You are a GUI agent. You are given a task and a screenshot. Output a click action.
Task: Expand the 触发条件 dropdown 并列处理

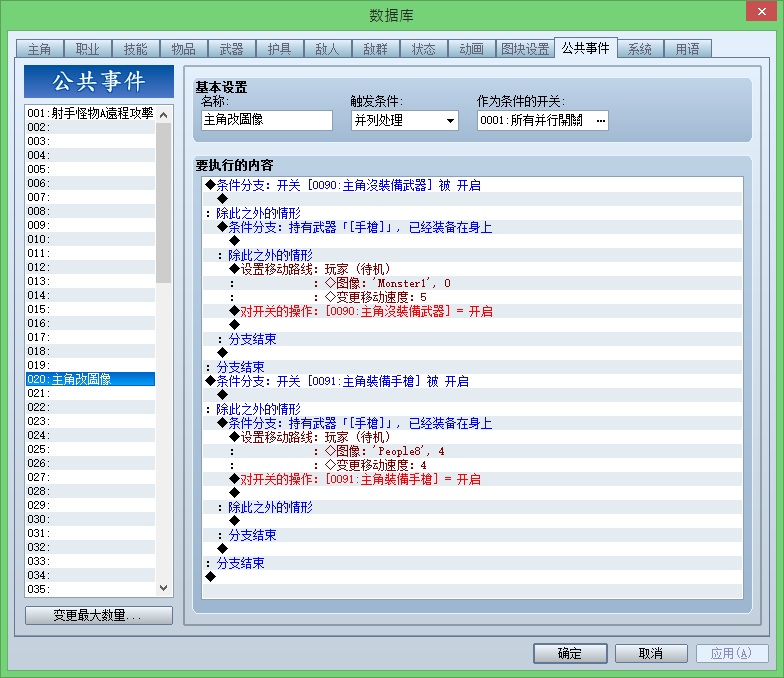click(x=404, y=120)
